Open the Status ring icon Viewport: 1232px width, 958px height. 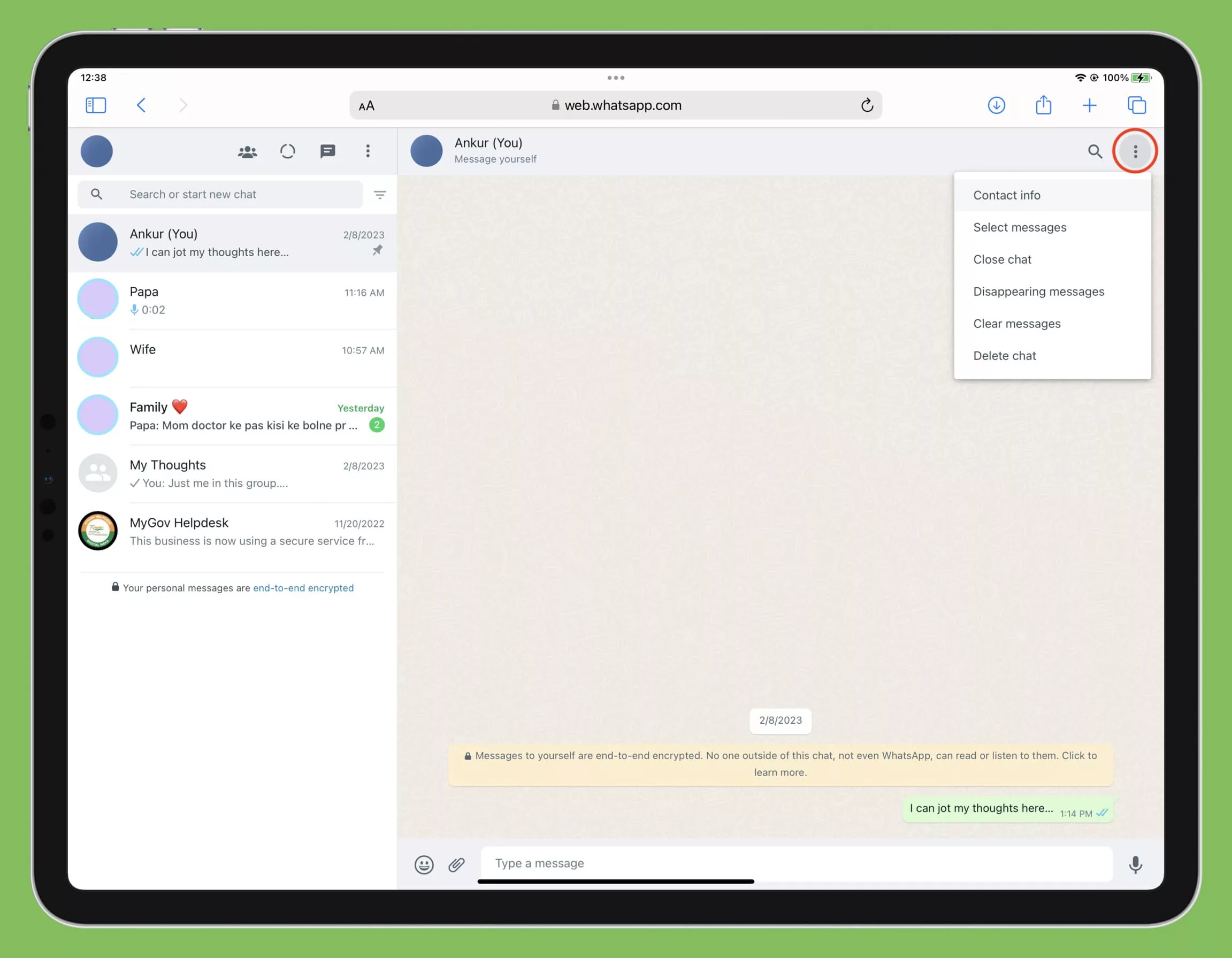coord(288,151)
